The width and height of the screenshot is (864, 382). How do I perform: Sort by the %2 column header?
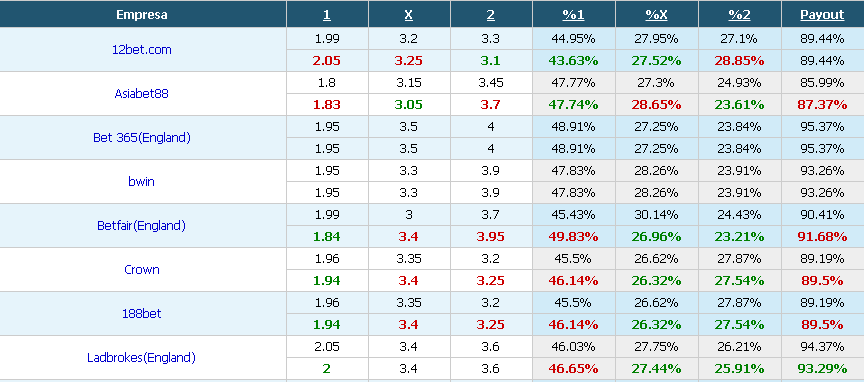[x=739, y=15]
